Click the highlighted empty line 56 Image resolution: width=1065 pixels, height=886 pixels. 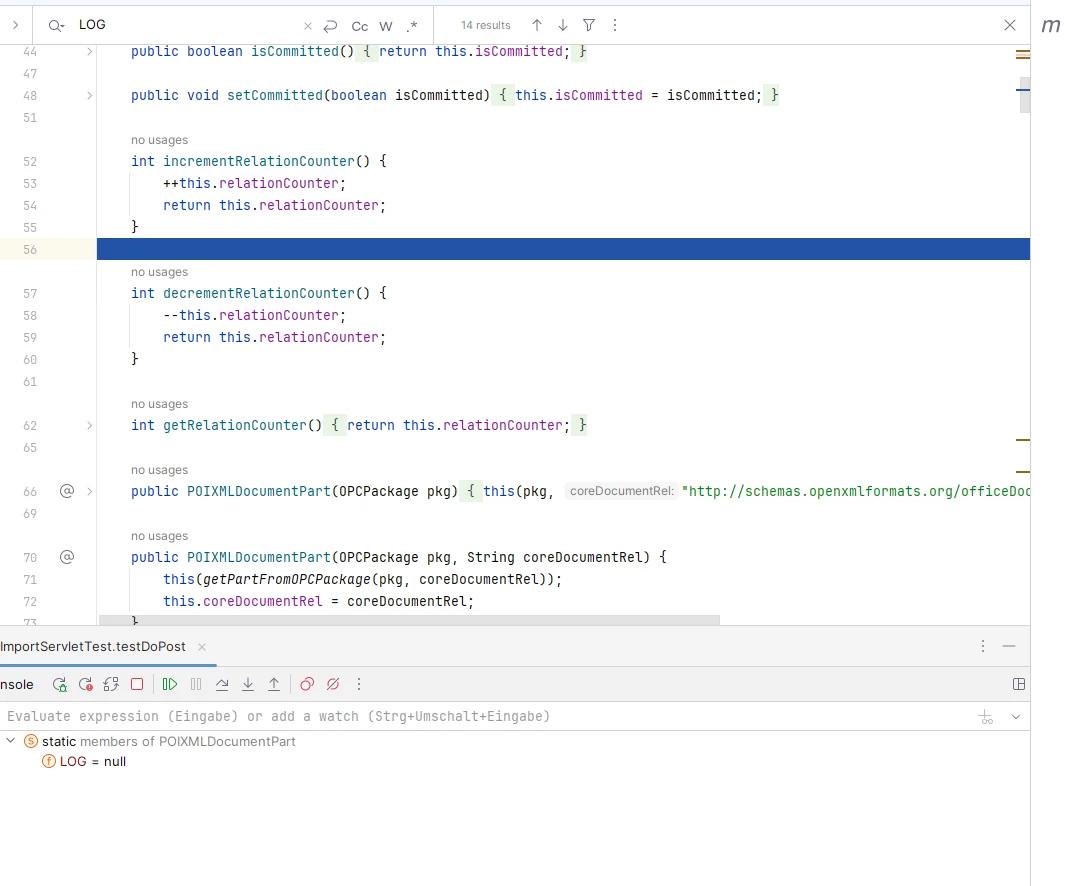[x=563, y=249]
